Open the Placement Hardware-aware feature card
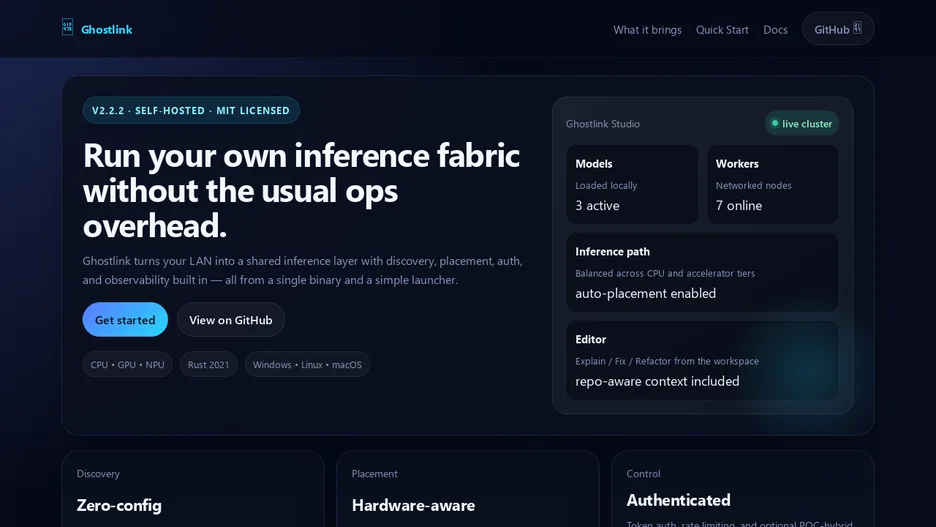Viewport: 936px width, 527px height. (467, 489)
